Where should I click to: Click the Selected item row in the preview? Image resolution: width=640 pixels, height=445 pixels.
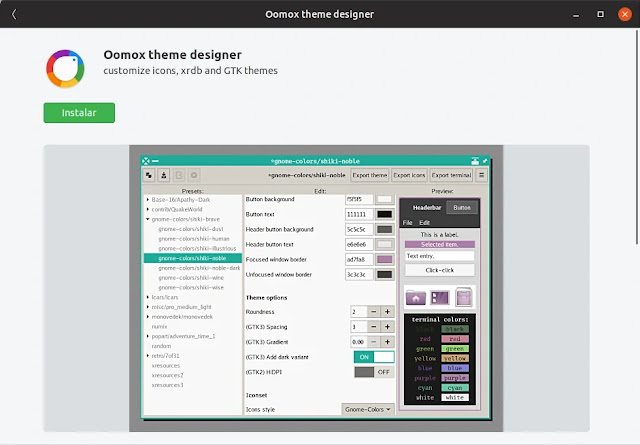pyautogui.click(x=440, y=245)
